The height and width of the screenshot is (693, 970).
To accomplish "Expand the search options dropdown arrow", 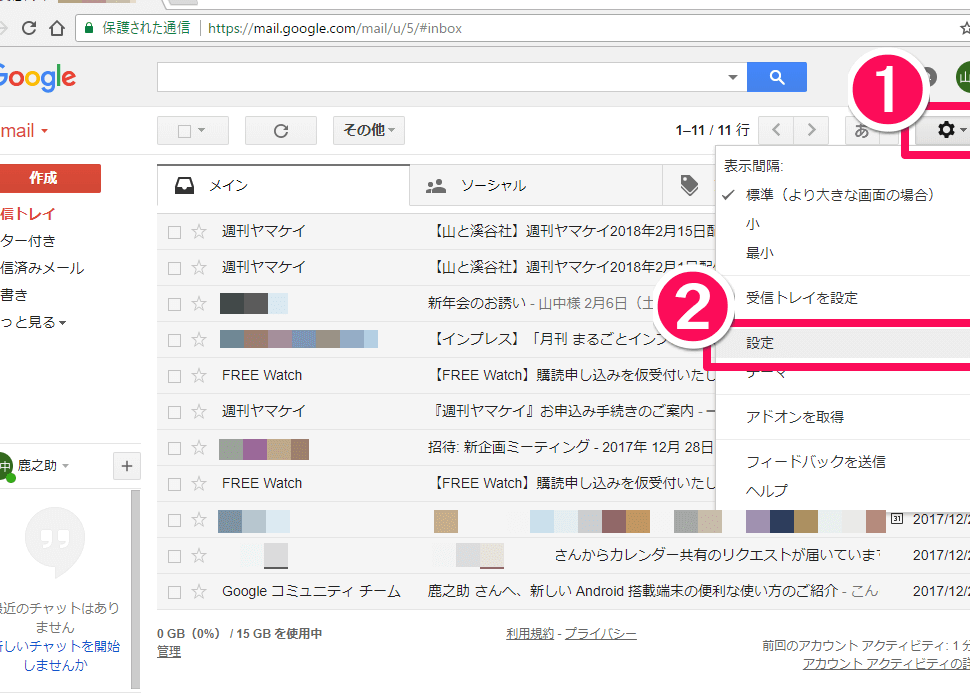I will [732, 77].
